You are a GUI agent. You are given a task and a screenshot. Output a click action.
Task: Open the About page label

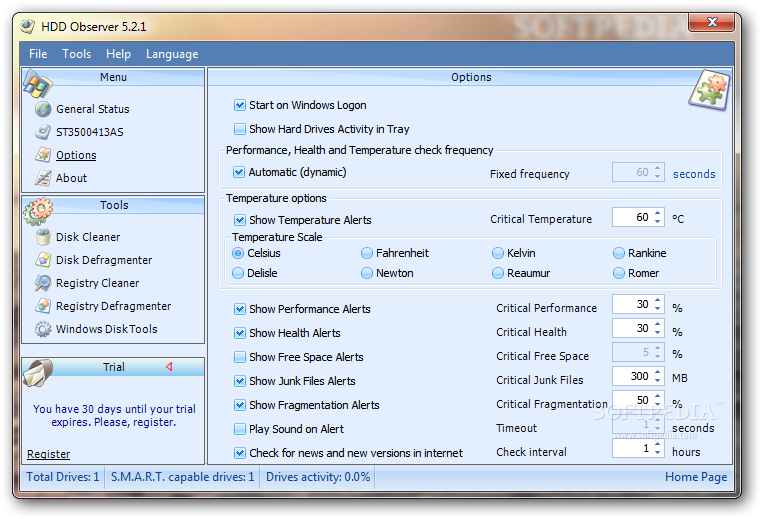[71, 178]
